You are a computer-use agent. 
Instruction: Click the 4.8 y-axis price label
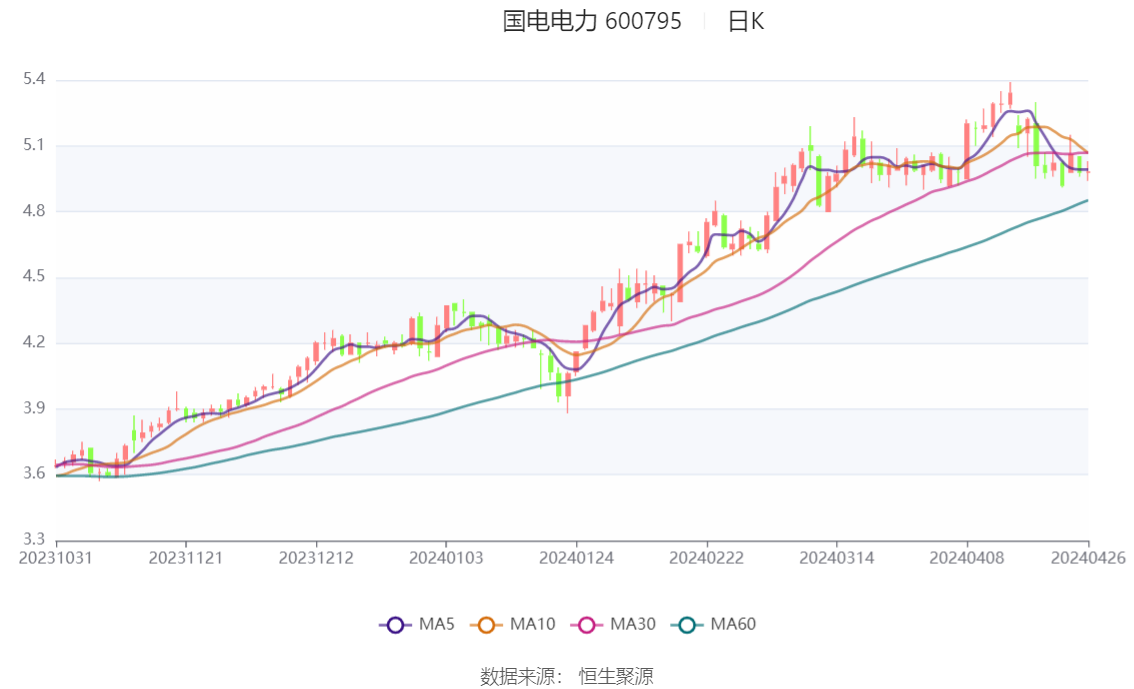(34, 211)
